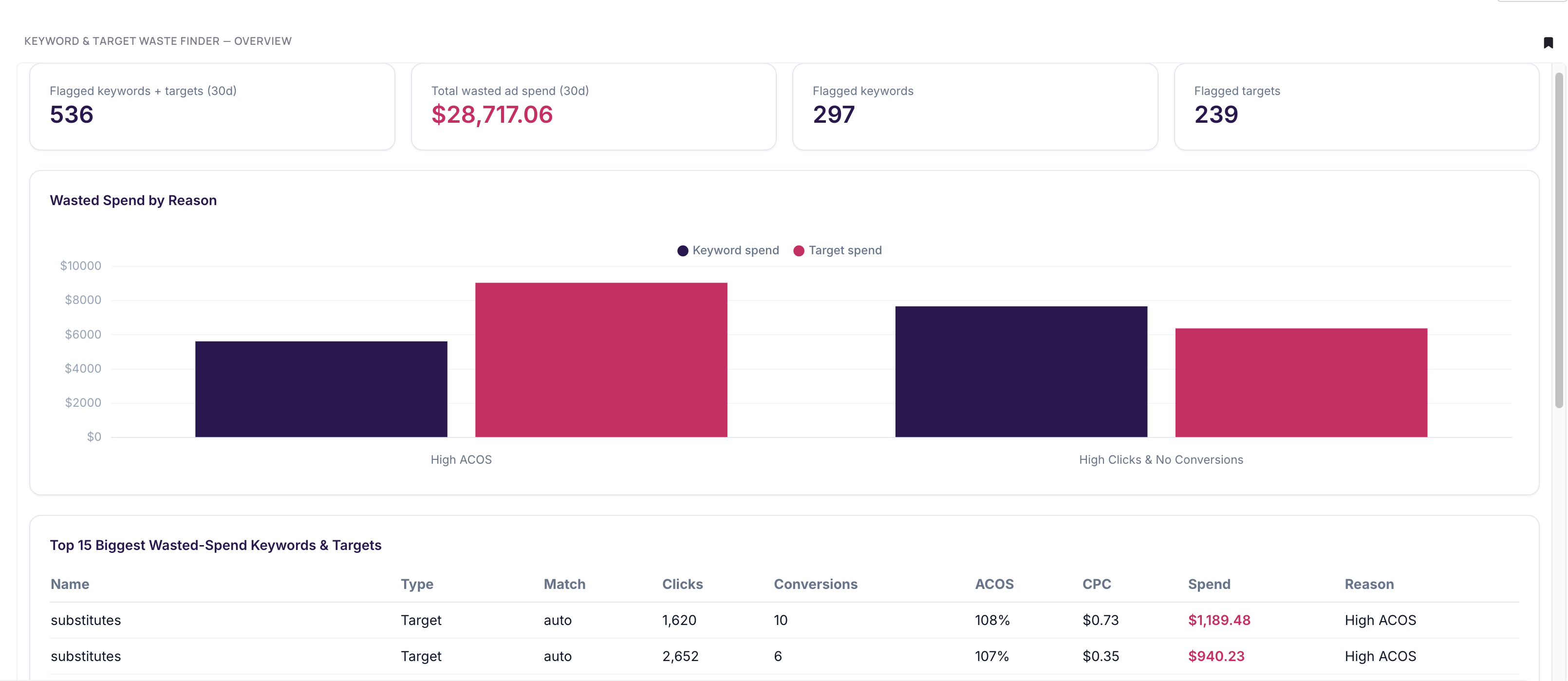
Task: Select the High ACOS target spend bar
Action: (x=601, y=359)
